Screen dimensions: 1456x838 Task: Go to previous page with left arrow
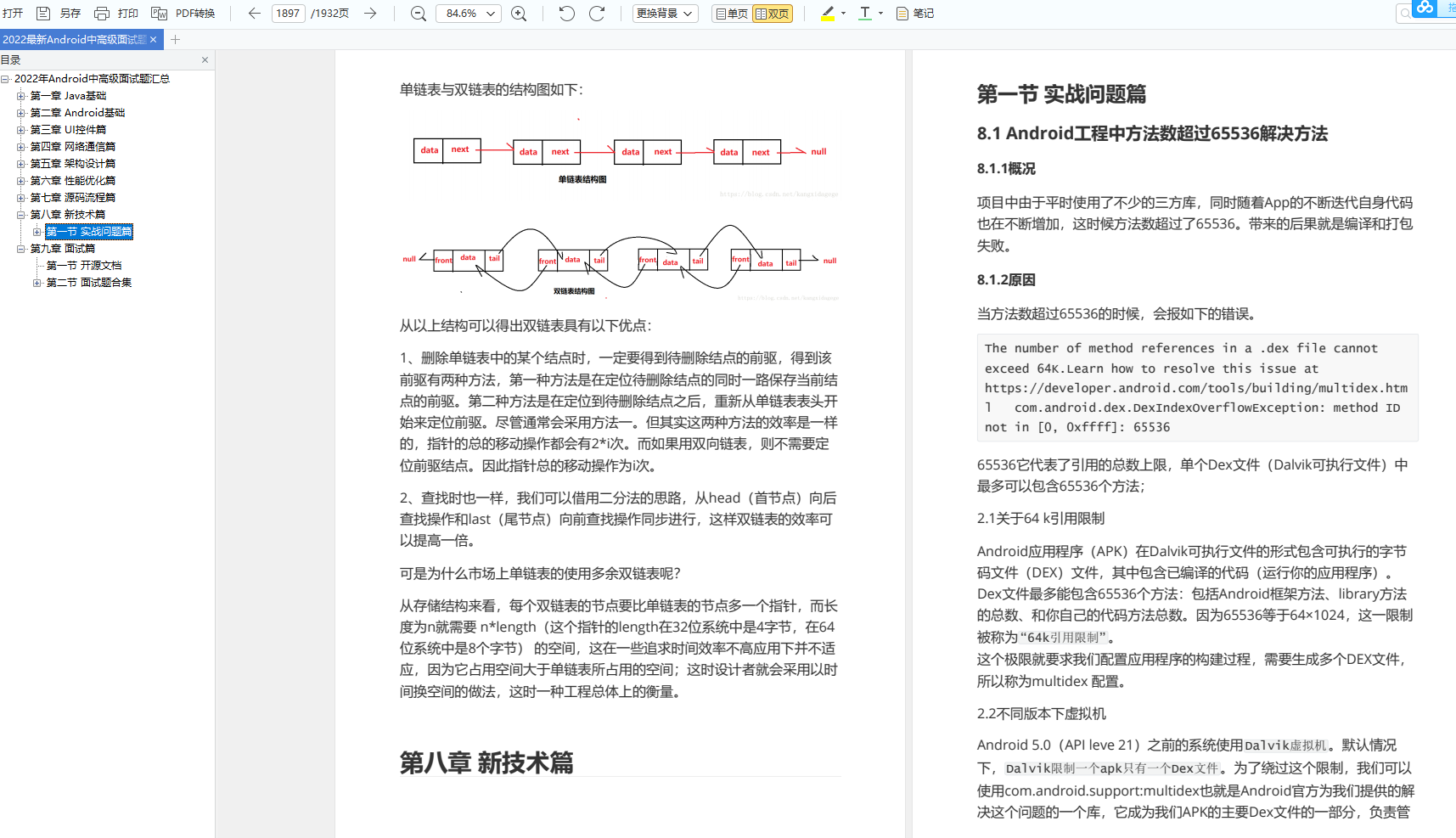coord(254,14)
